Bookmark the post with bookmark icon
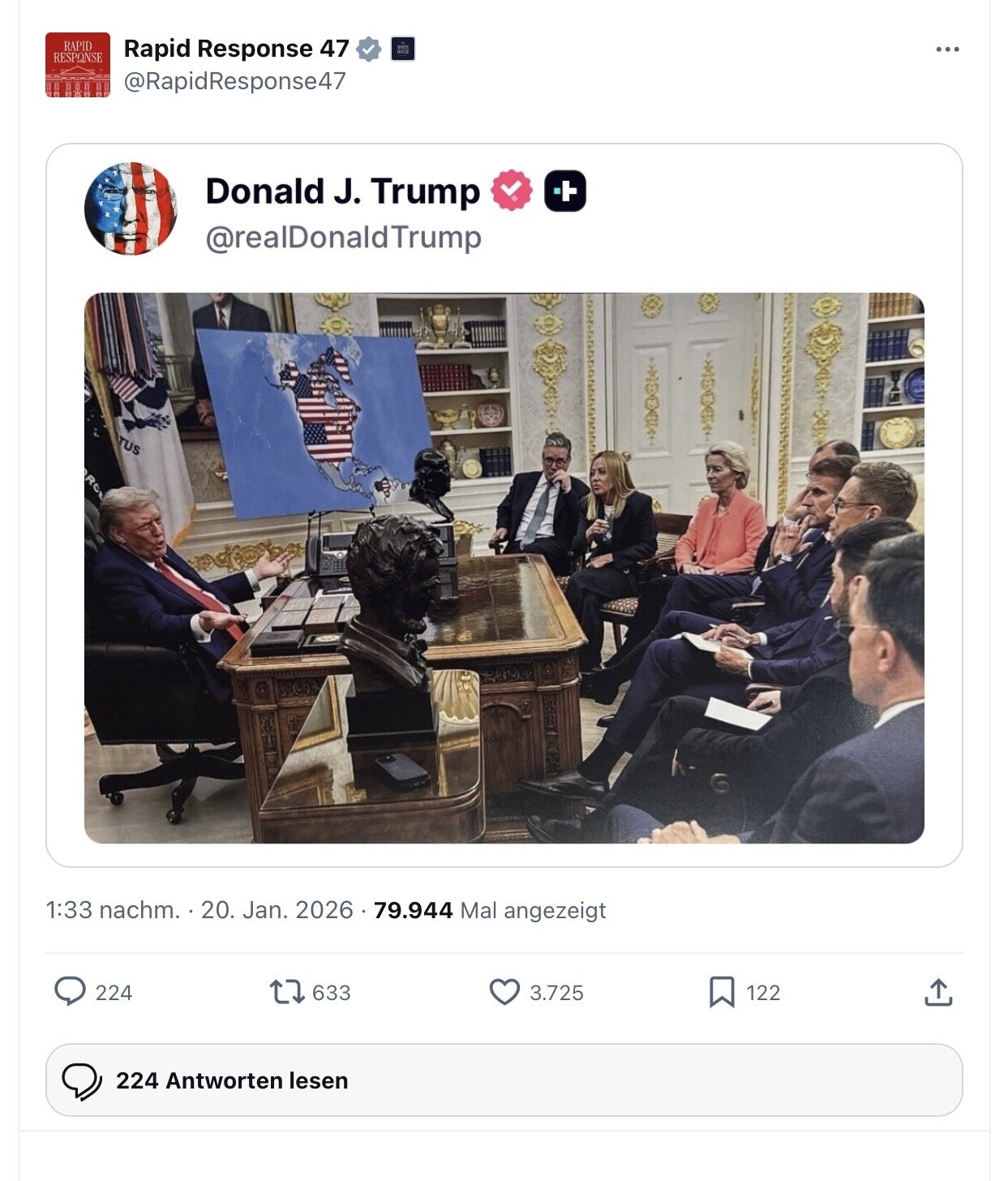 pyautogui.click(x=722, y=991)
